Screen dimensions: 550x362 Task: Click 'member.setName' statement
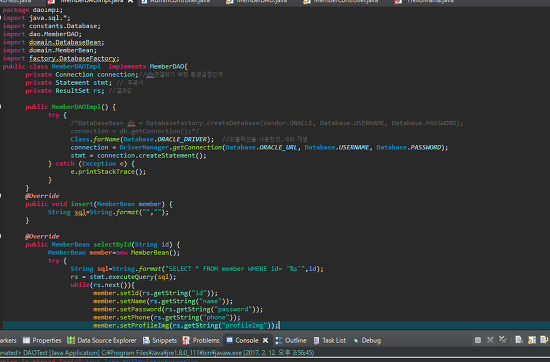pyautogui.click(x=163, y=301)
